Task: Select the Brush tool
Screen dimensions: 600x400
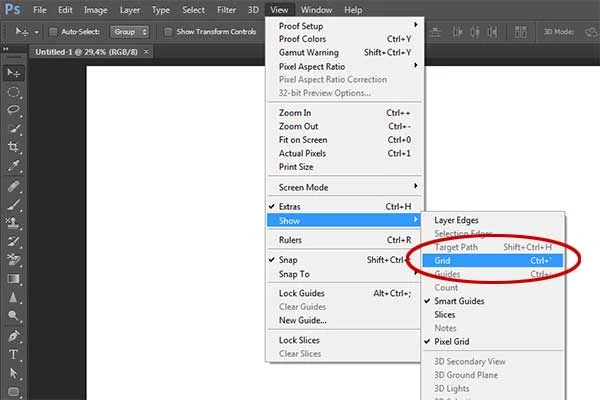Action: point(14,205)
